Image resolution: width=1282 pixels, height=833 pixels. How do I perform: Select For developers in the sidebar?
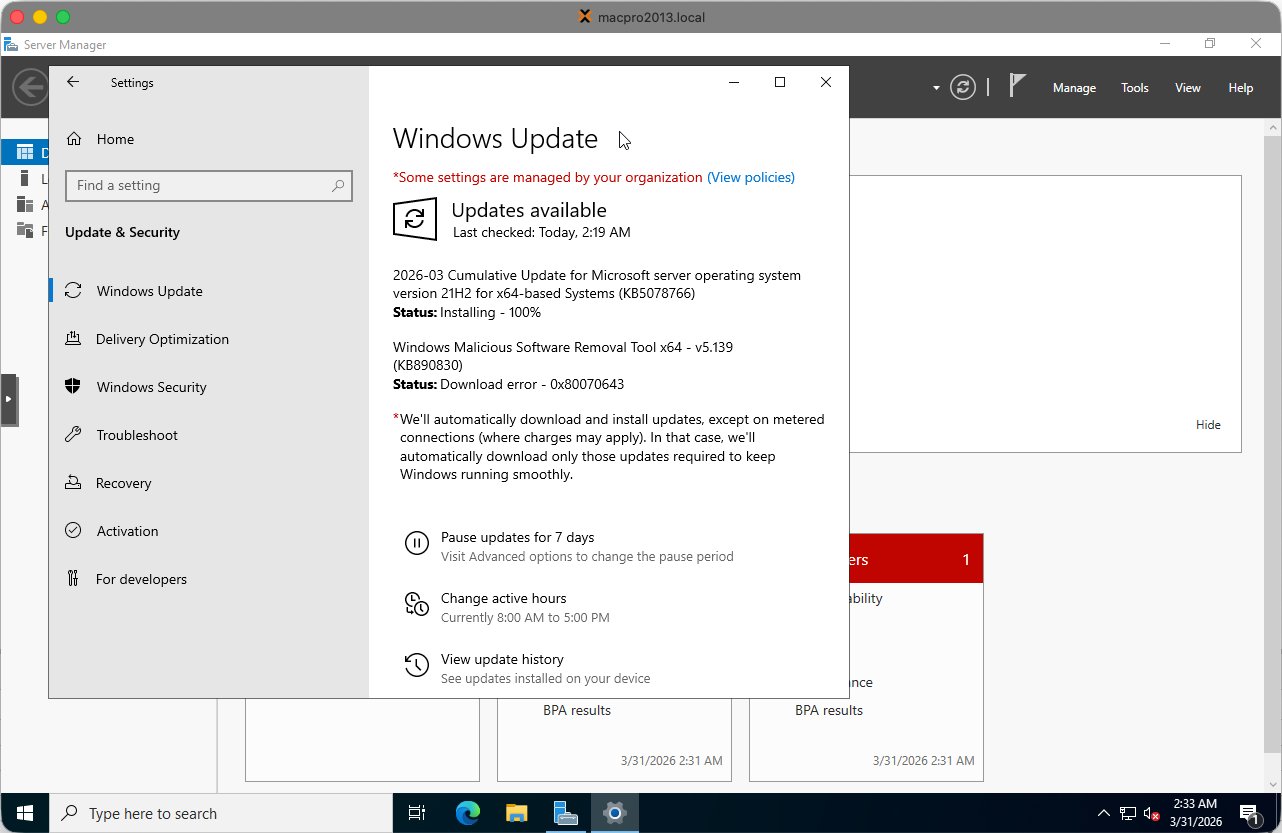(141, 579)
